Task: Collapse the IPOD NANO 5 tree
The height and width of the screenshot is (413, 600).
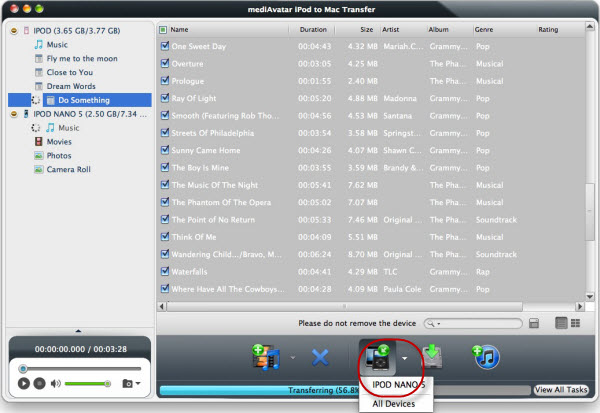Action: pos(14,114)
